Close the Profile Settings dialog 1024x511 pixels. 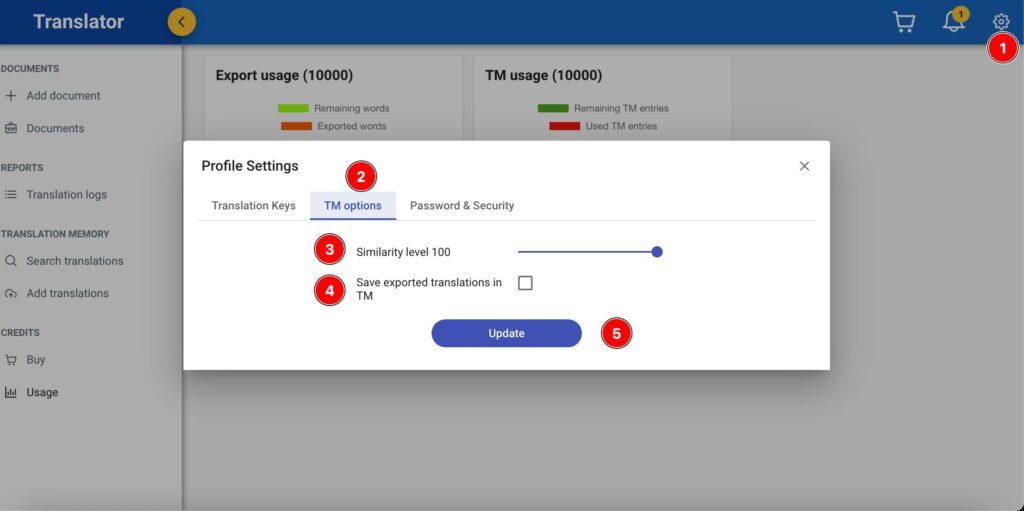click(804, 166)
